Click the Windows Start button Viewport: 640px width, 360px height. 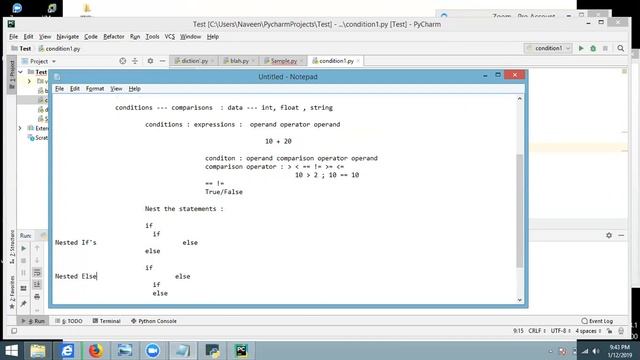coord(11,351)
